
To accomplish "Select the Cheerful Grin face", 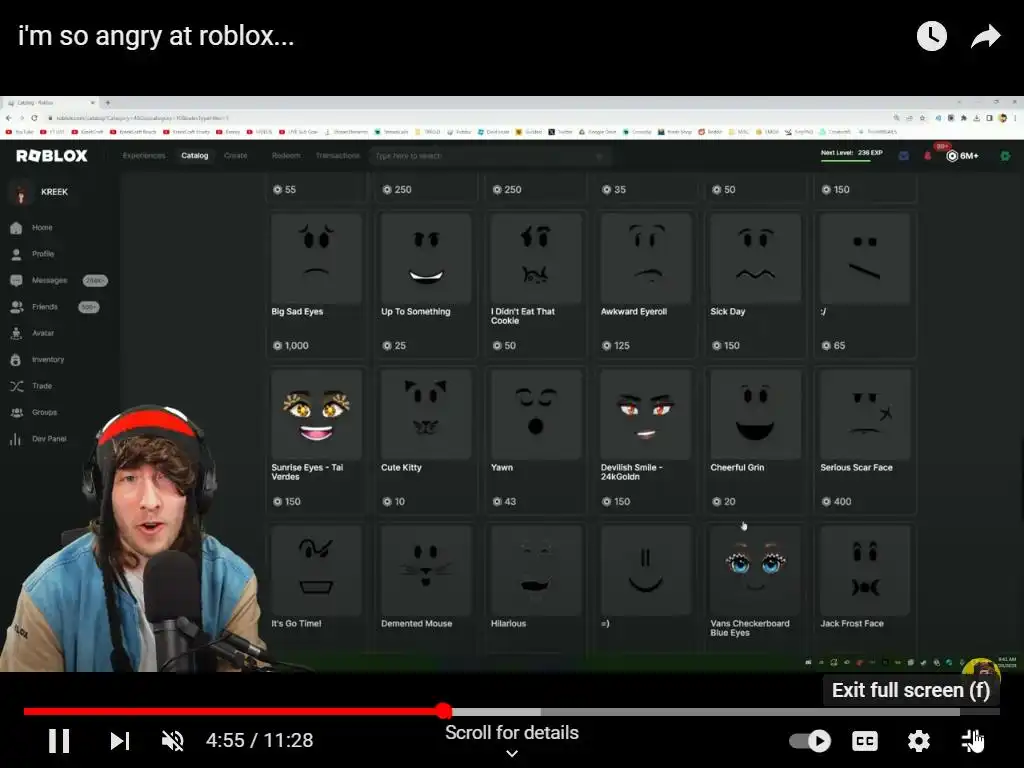I will (755, 415).
